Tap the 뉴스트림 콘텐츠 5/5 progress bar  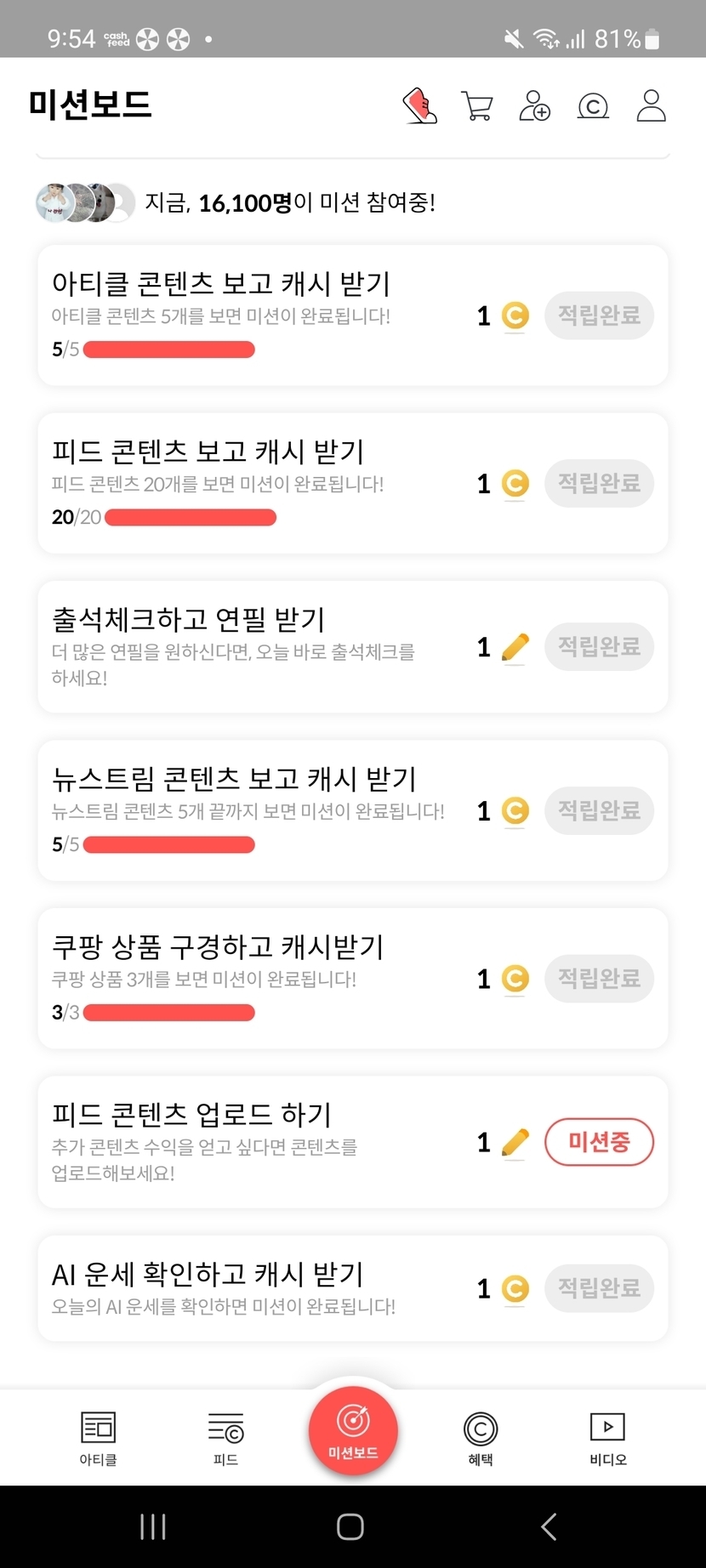tap(169, 844)
